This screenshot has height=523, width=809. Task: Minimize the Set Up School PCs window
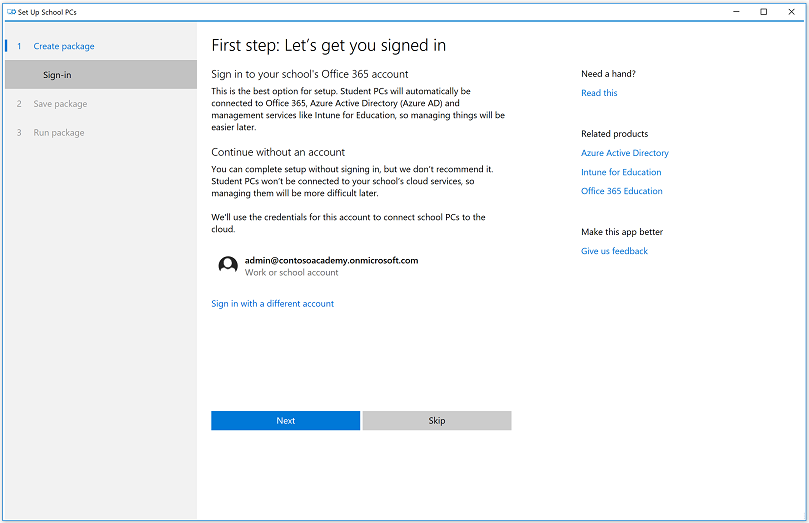point(736,12)
